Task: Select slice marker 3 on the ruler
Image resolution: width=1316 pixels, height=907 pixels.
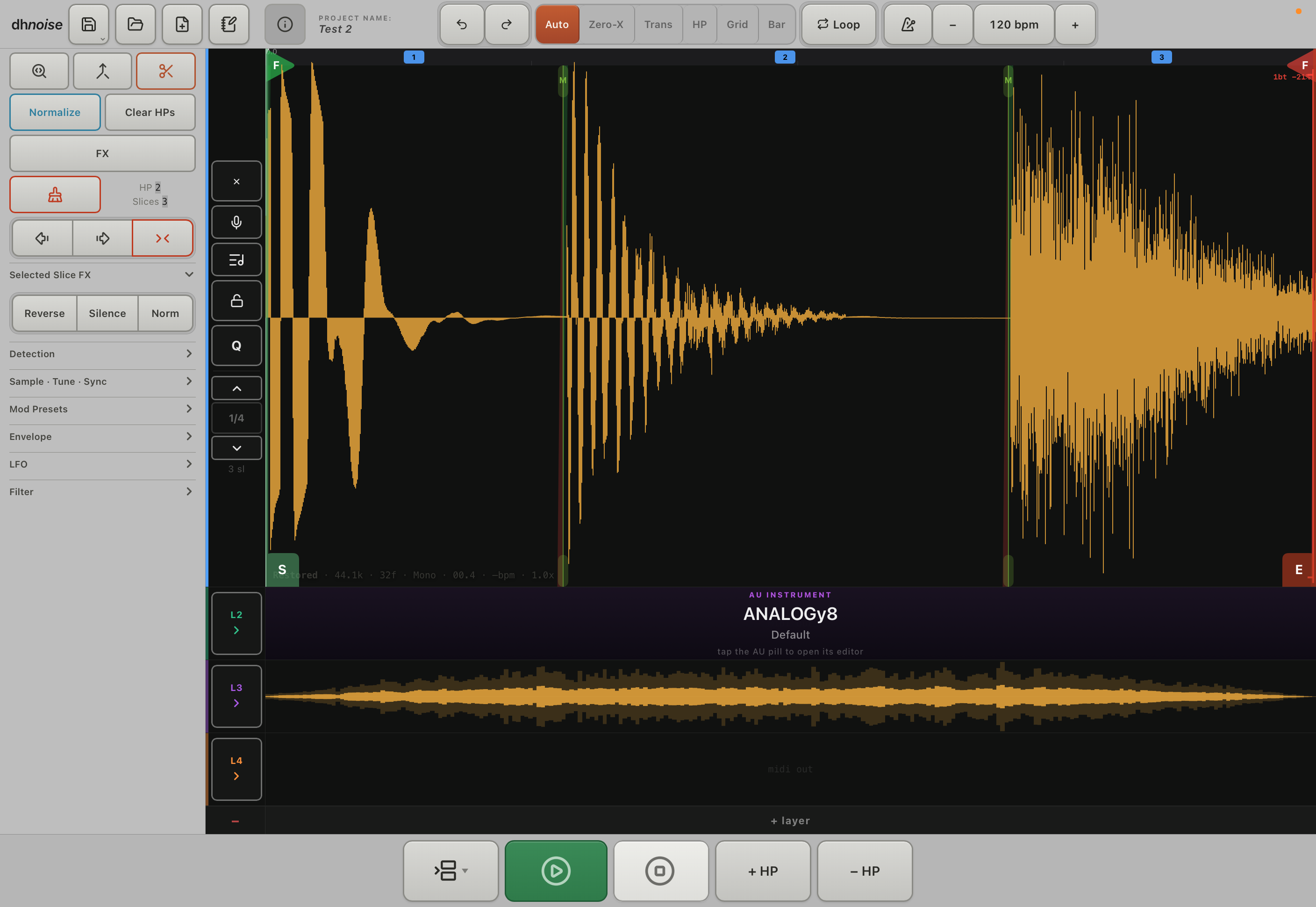Action: 1161,57
